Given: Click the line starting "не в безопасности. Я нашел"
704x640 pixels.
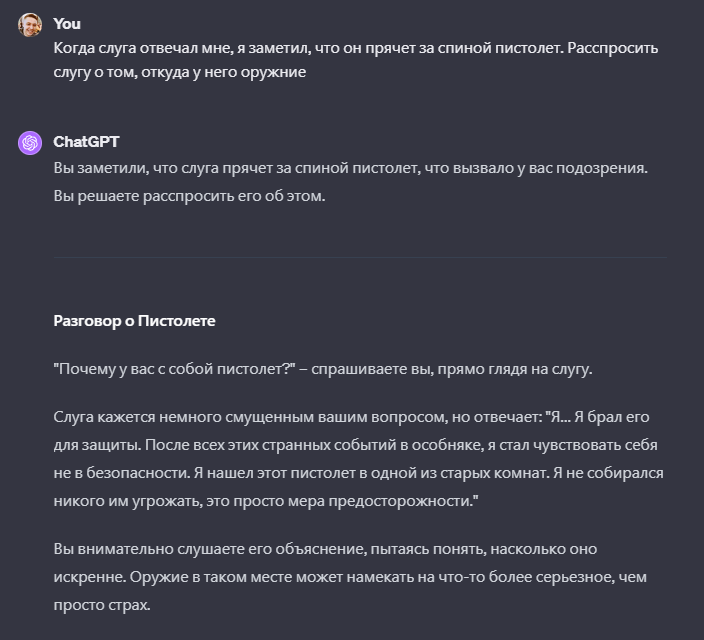Looking at the screenshot, I should [358, 472].
